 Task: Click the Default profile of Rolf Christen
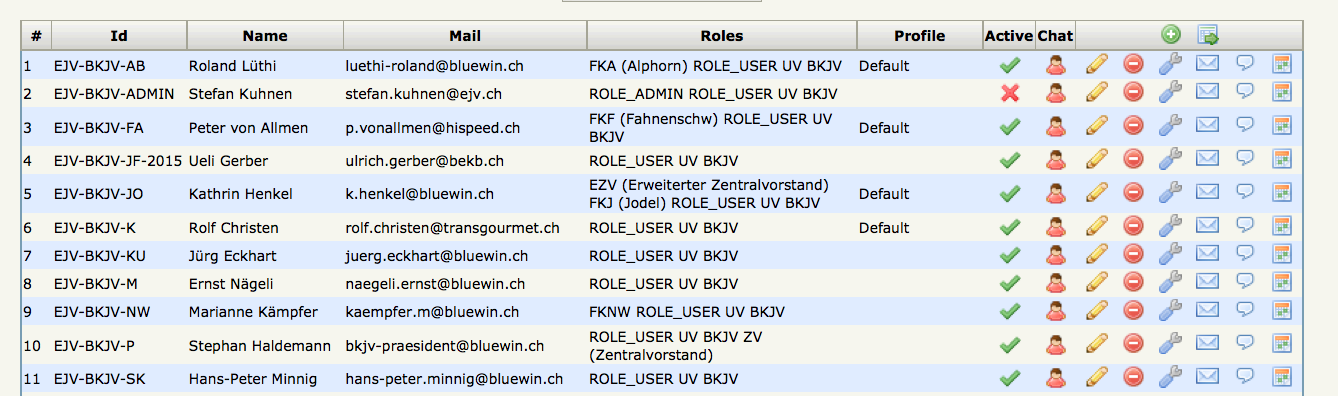pyautogui.click(x=884, y=228)
